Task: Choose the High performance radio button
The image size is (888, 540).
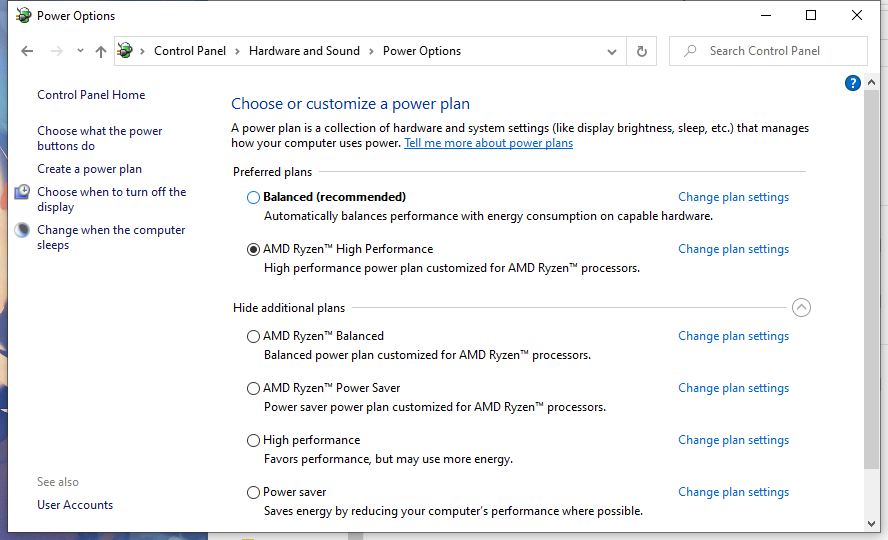Action: point(254,440)
